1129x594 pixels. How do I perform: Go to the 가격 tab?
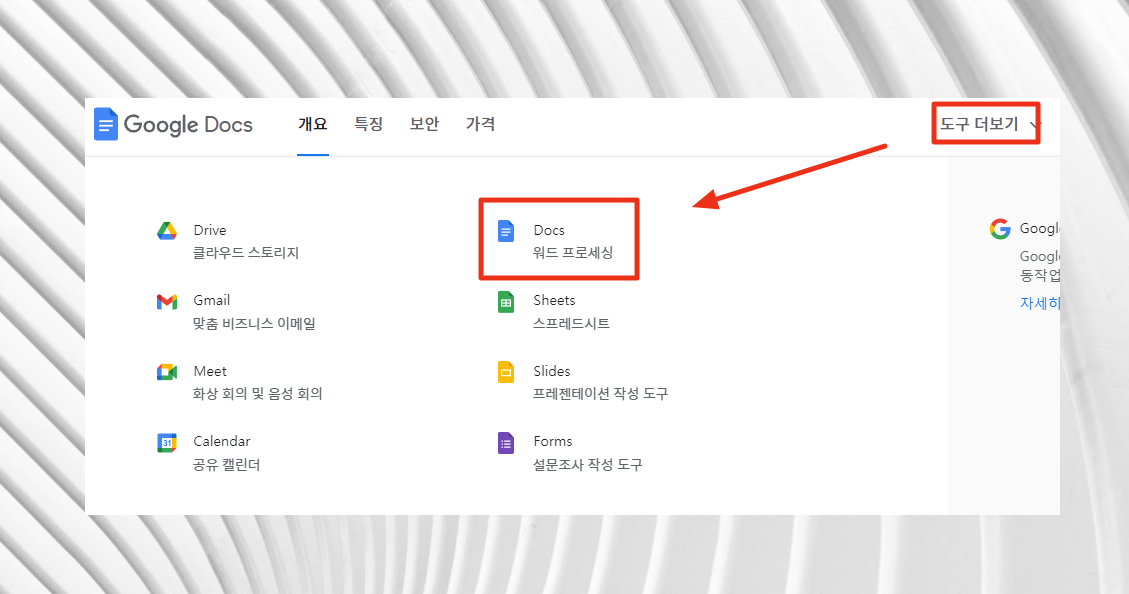[x=480, y=124]
